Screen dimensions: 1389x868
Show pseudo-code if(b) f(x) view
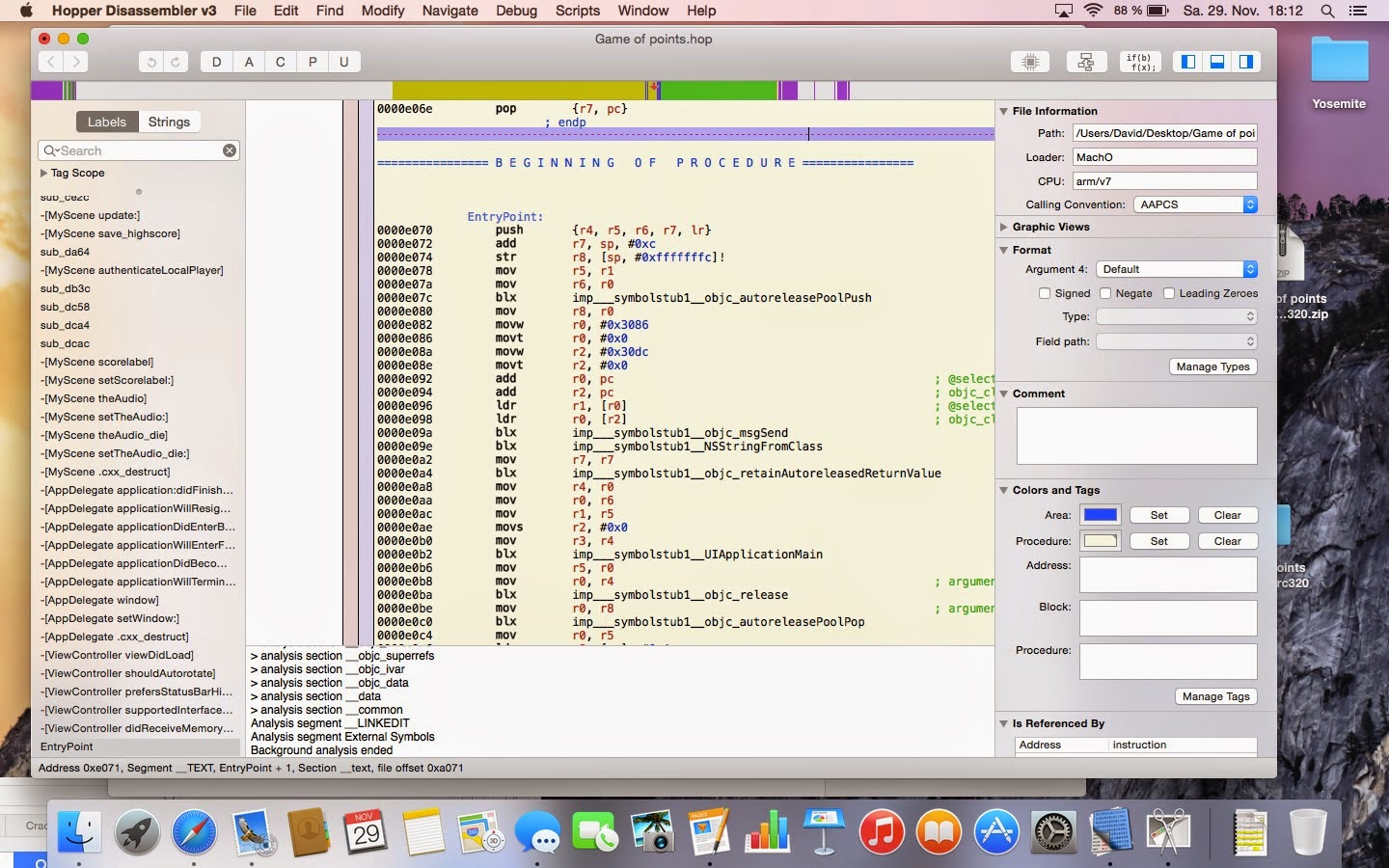tap(1142, 62)
